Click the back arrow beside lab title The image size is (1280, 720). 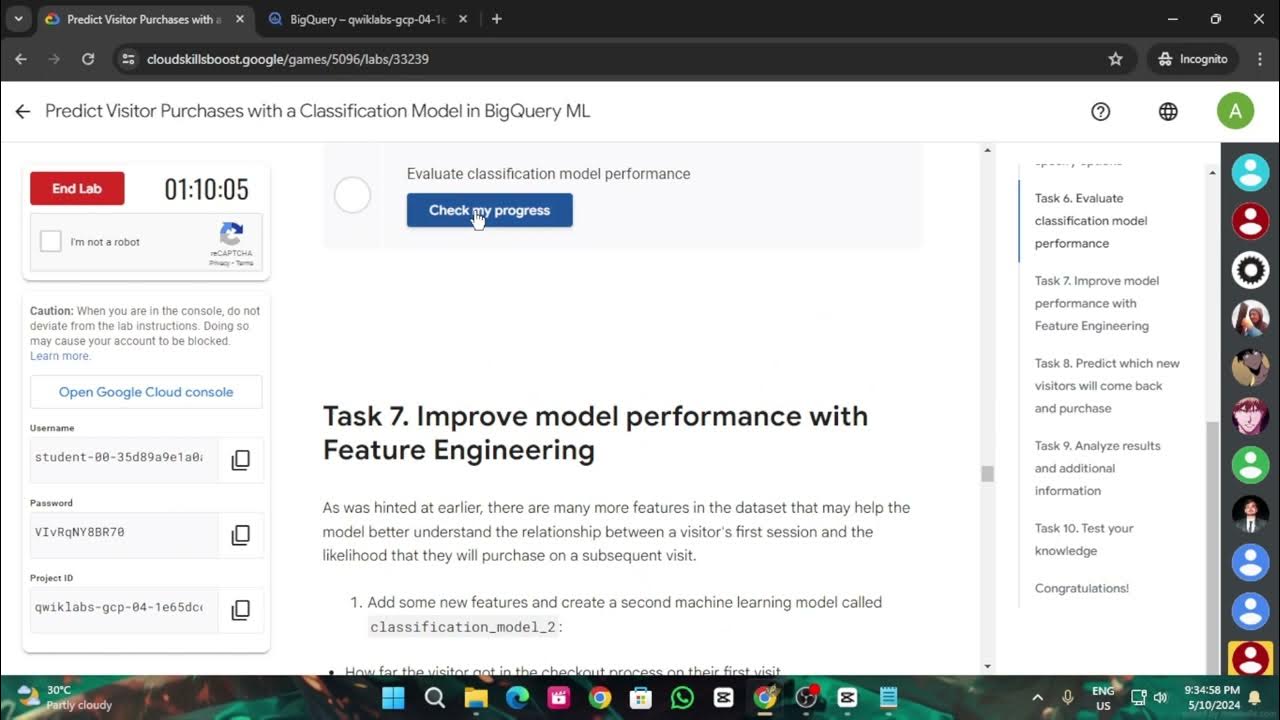point(23,111)
